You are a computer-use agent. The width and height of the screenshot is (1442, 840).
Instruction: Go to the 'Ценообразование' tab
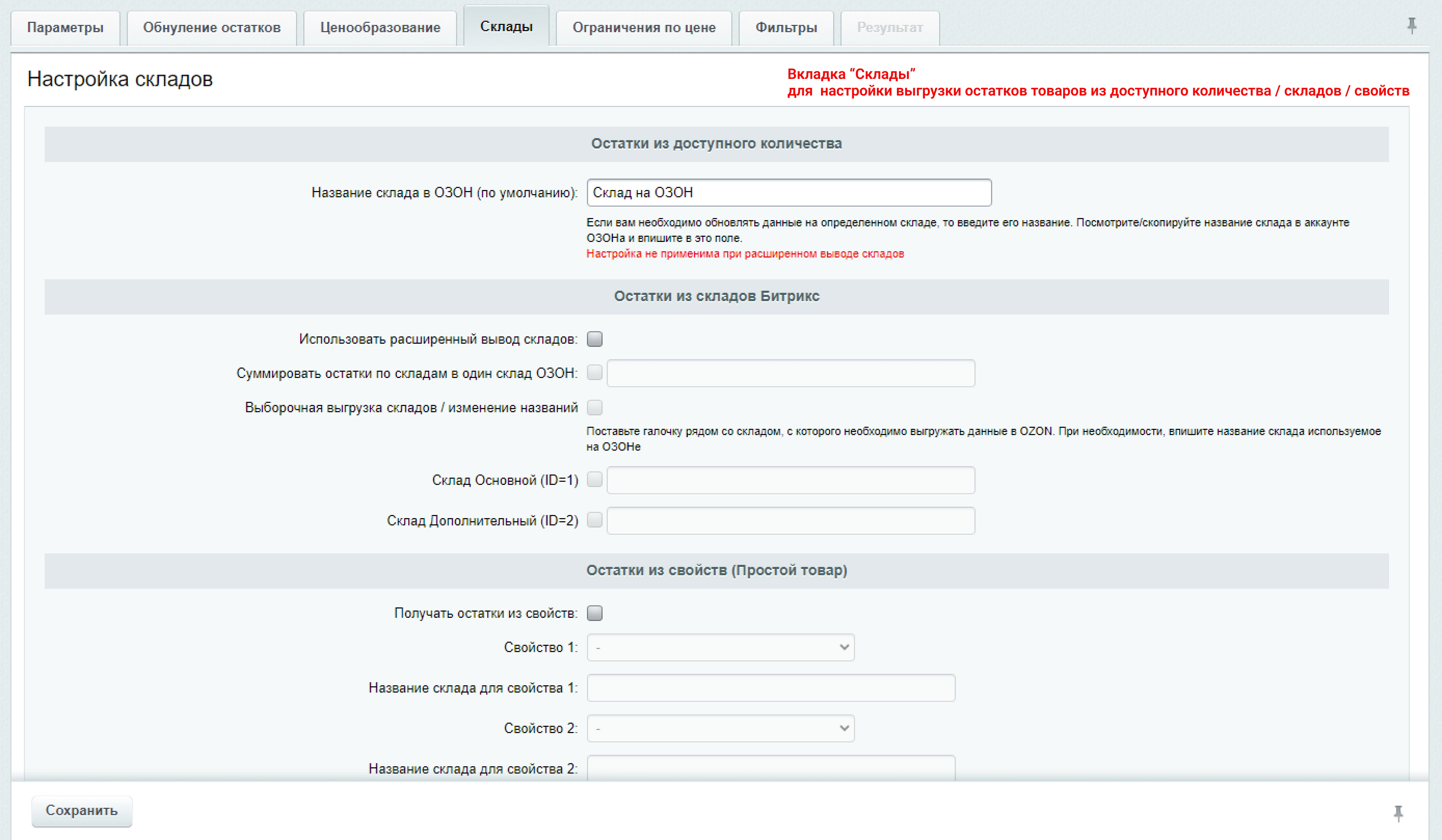pos(380,27)
